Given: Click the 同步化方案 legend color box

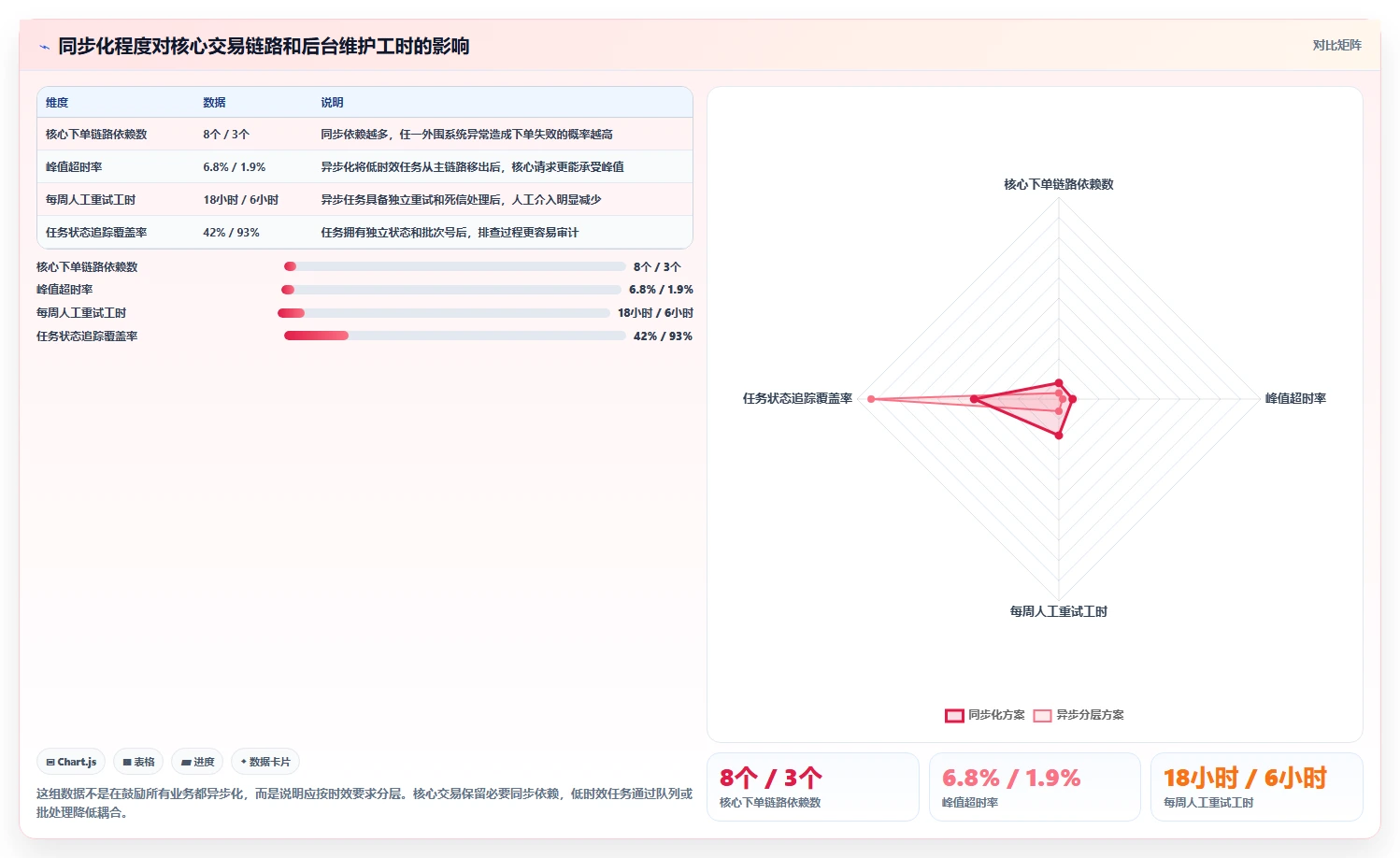Looking at the screenshot, I should 954,716.
